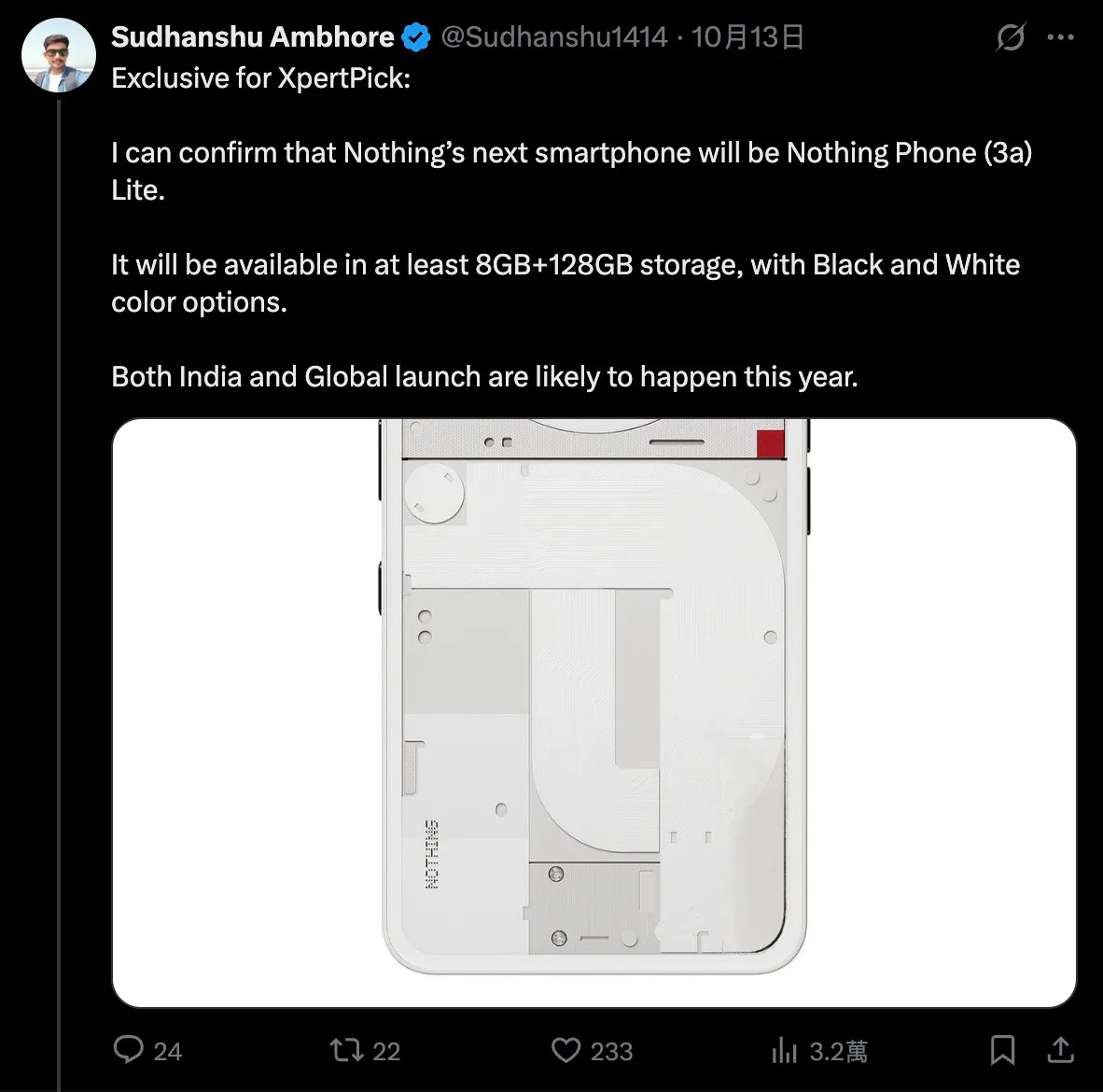1103x1092 pixels.
Task: Open the view analytics bar-chart icon
Action: (784, 1052)
